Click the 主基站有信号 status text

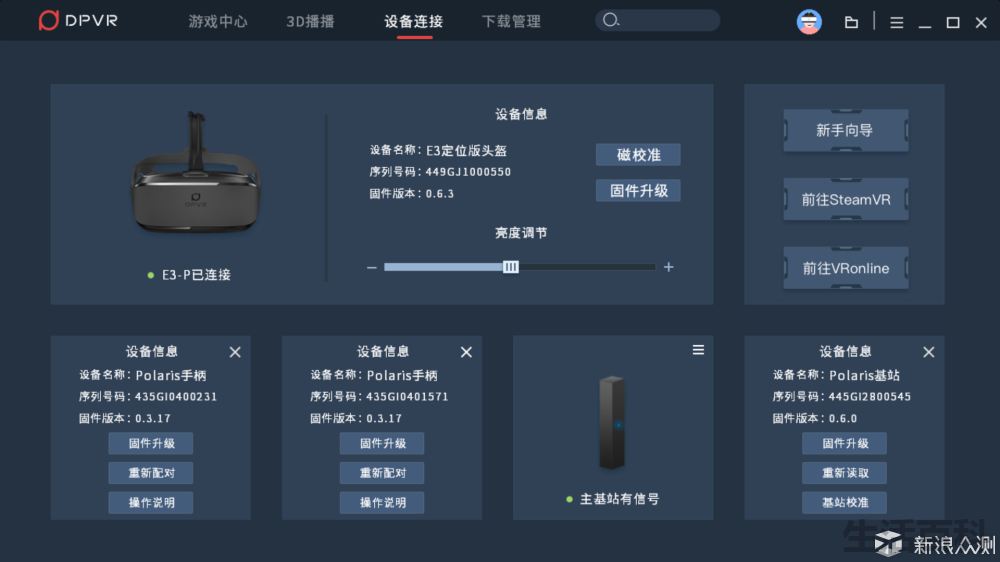tap(619, 499)
